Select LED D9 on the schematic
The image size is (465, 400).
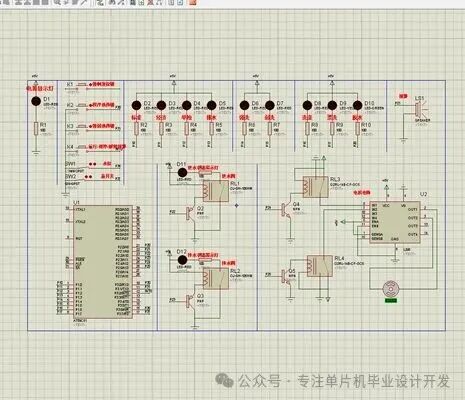point(332,105)
